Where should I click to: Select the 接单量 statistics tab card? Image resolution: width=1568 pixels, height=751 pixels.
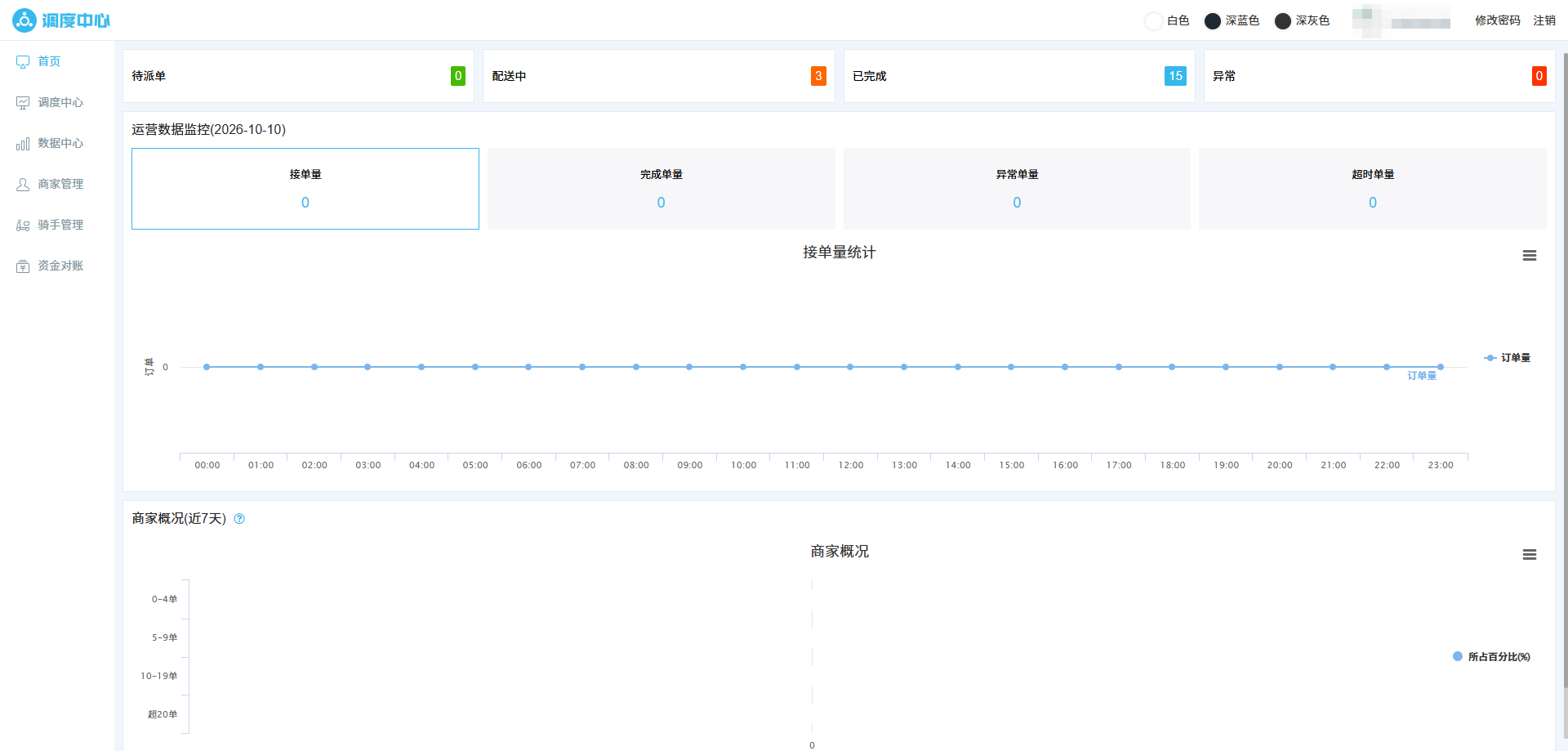(x=305, y=189)
